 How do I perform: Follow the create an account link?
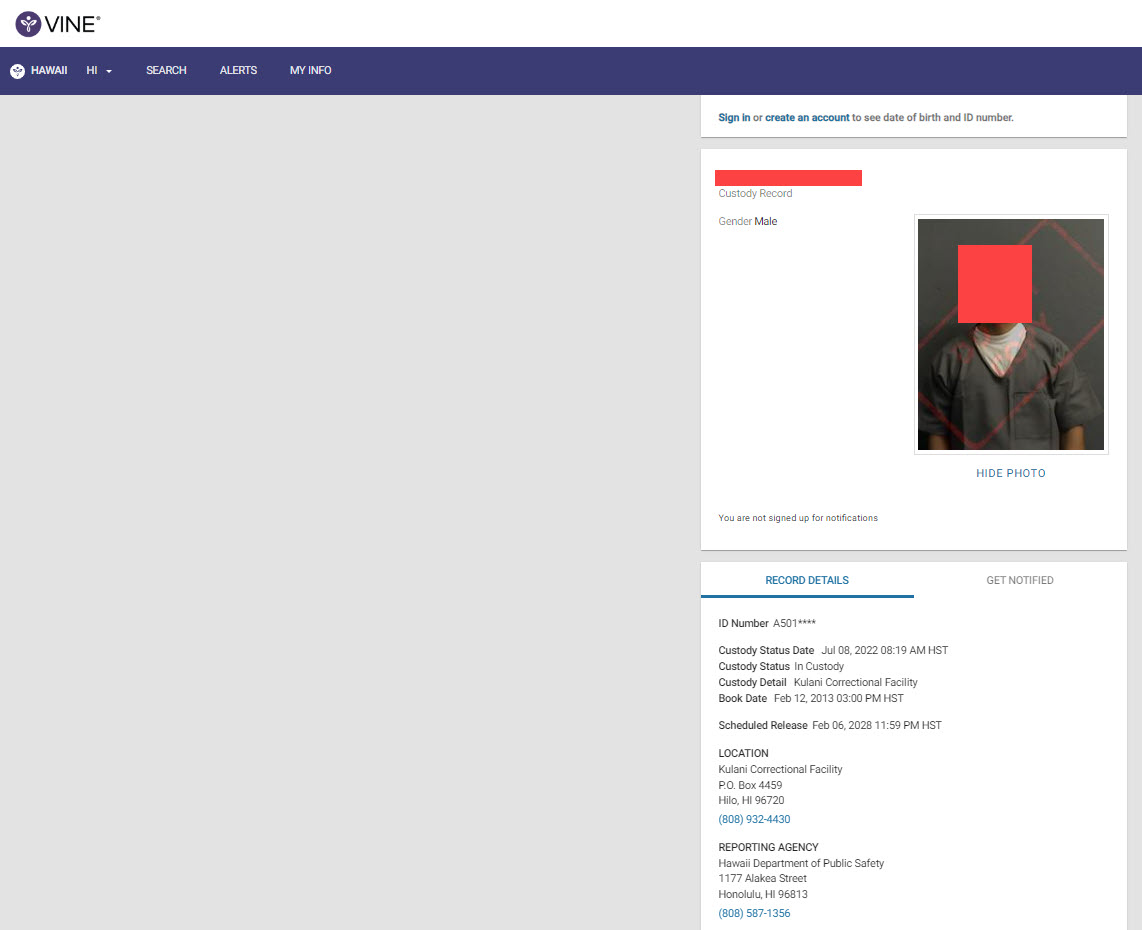tap(807, 118)
